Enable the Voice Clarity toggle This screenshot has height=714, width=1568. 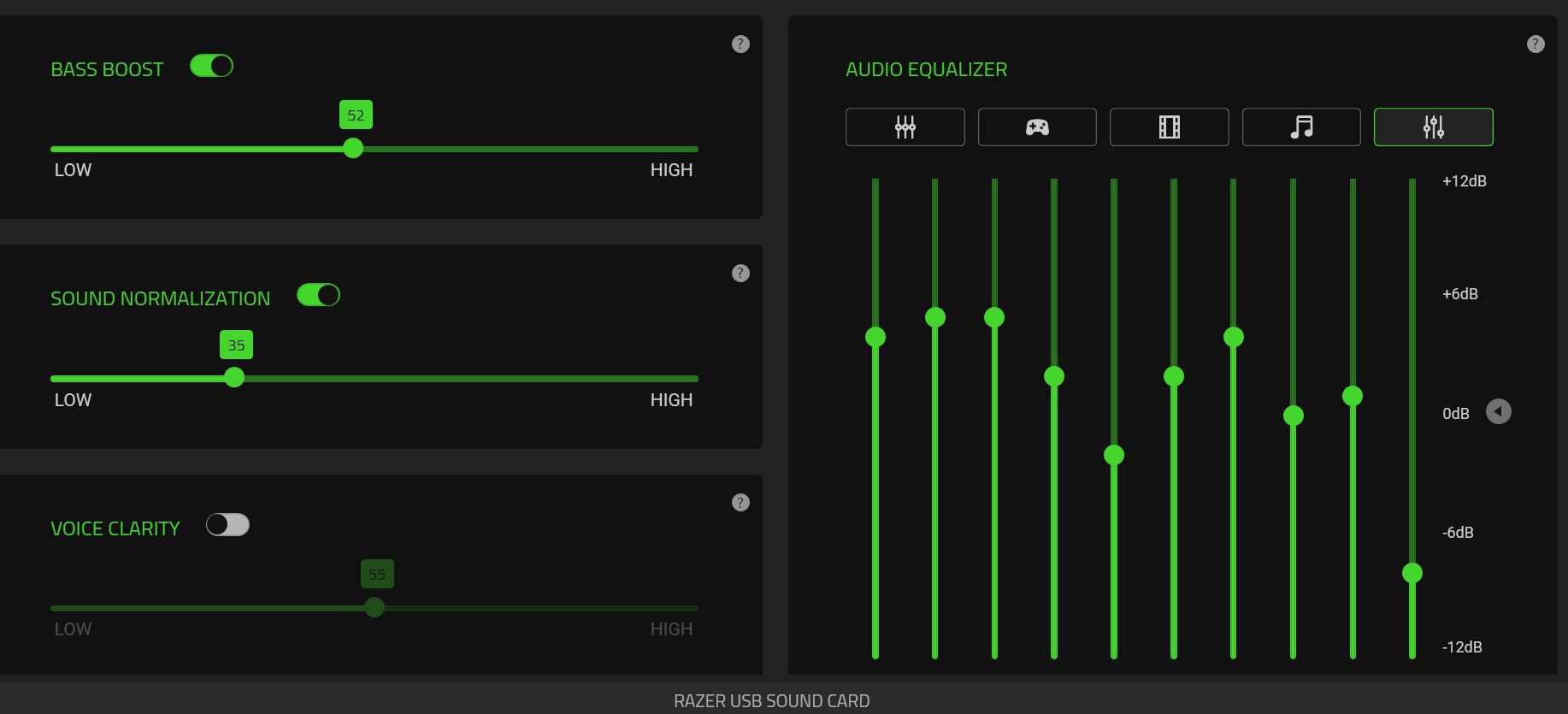[227, 525]
